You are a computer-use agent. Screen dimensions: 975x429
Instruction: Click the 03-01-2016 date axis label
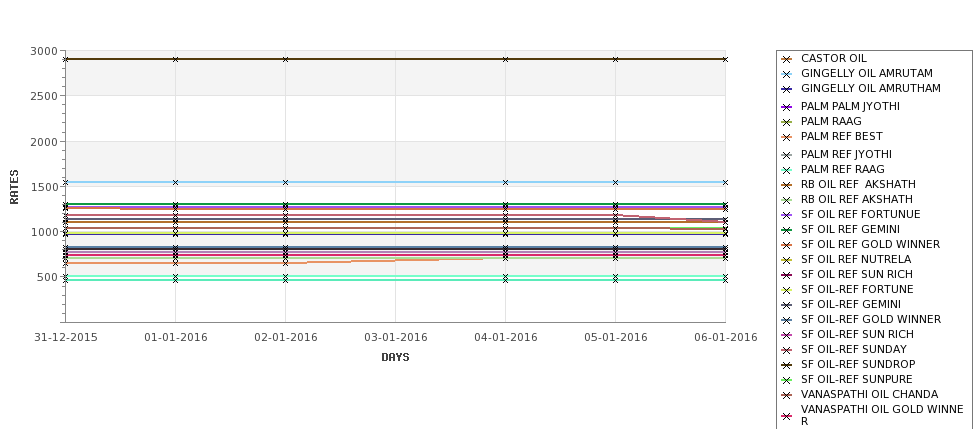(395, 337)
